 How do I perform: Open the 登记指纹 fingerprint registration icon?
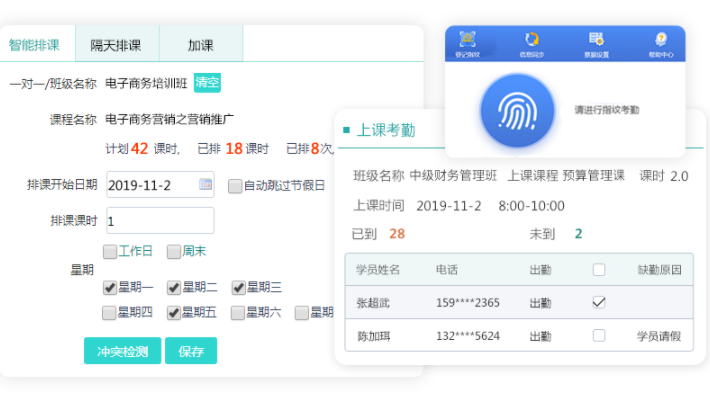coord(468,41)
